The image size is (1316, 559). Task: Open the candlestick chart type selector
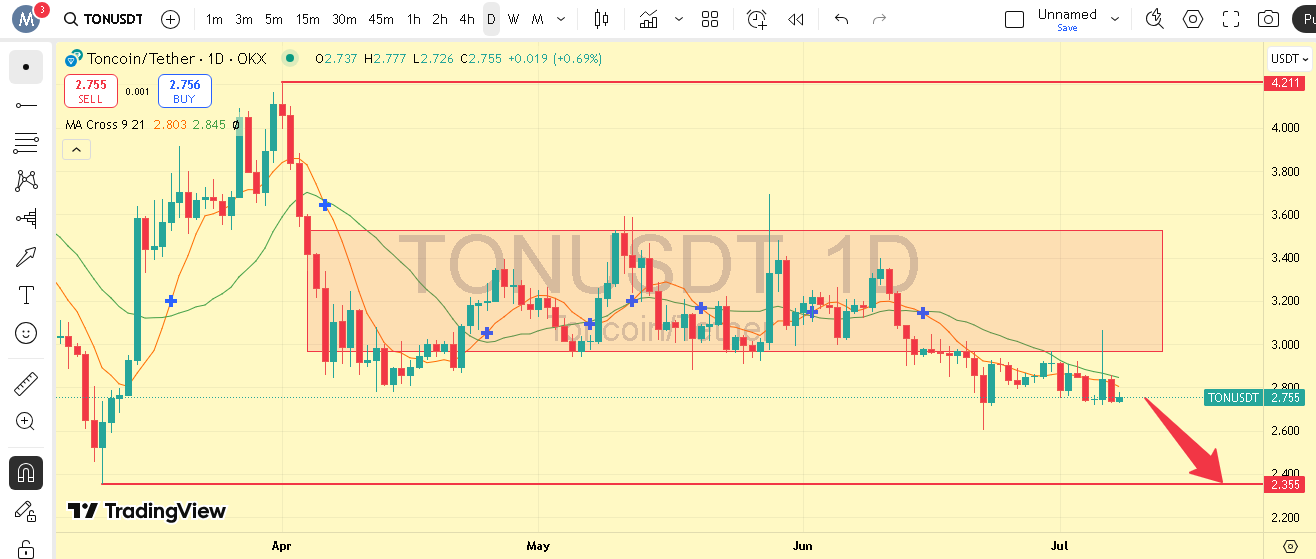pyautogui.click(x=601, y=19)
